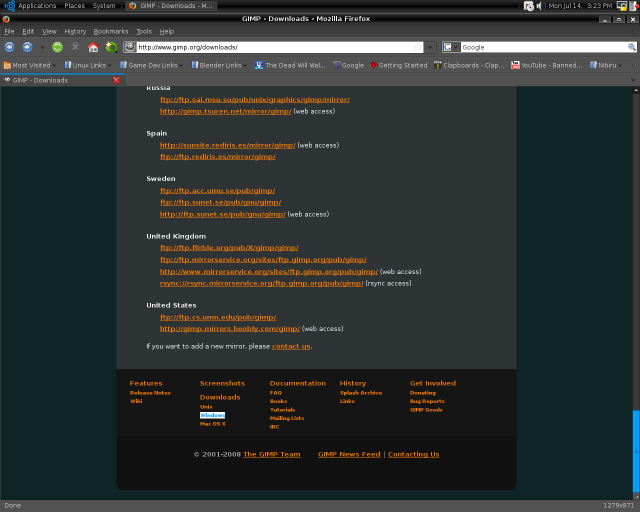640x512 pixels.
Task: Click the Firefox icon in window title bar
Action: pos(6,19)
